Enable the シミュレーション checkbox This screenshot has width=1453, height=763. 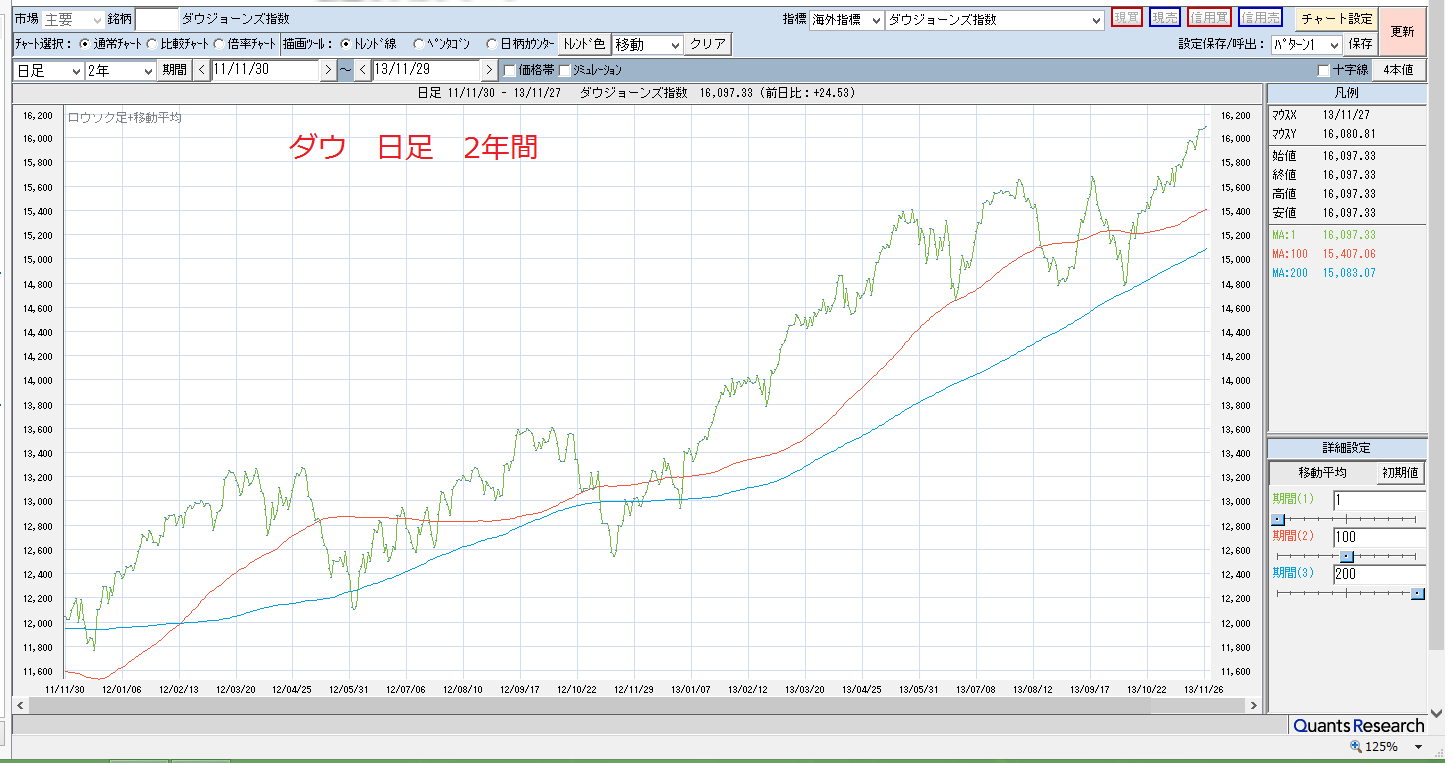(x=564, y=71)
